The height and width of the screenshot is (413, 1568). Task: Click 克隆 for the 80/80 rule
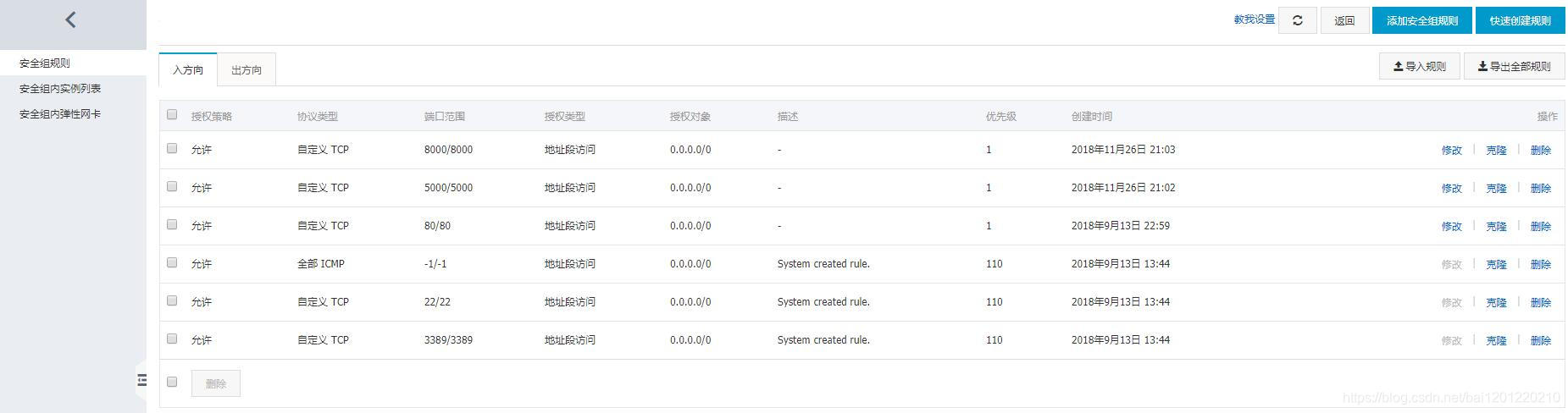pyautogui.click(x=1496, y=226)
